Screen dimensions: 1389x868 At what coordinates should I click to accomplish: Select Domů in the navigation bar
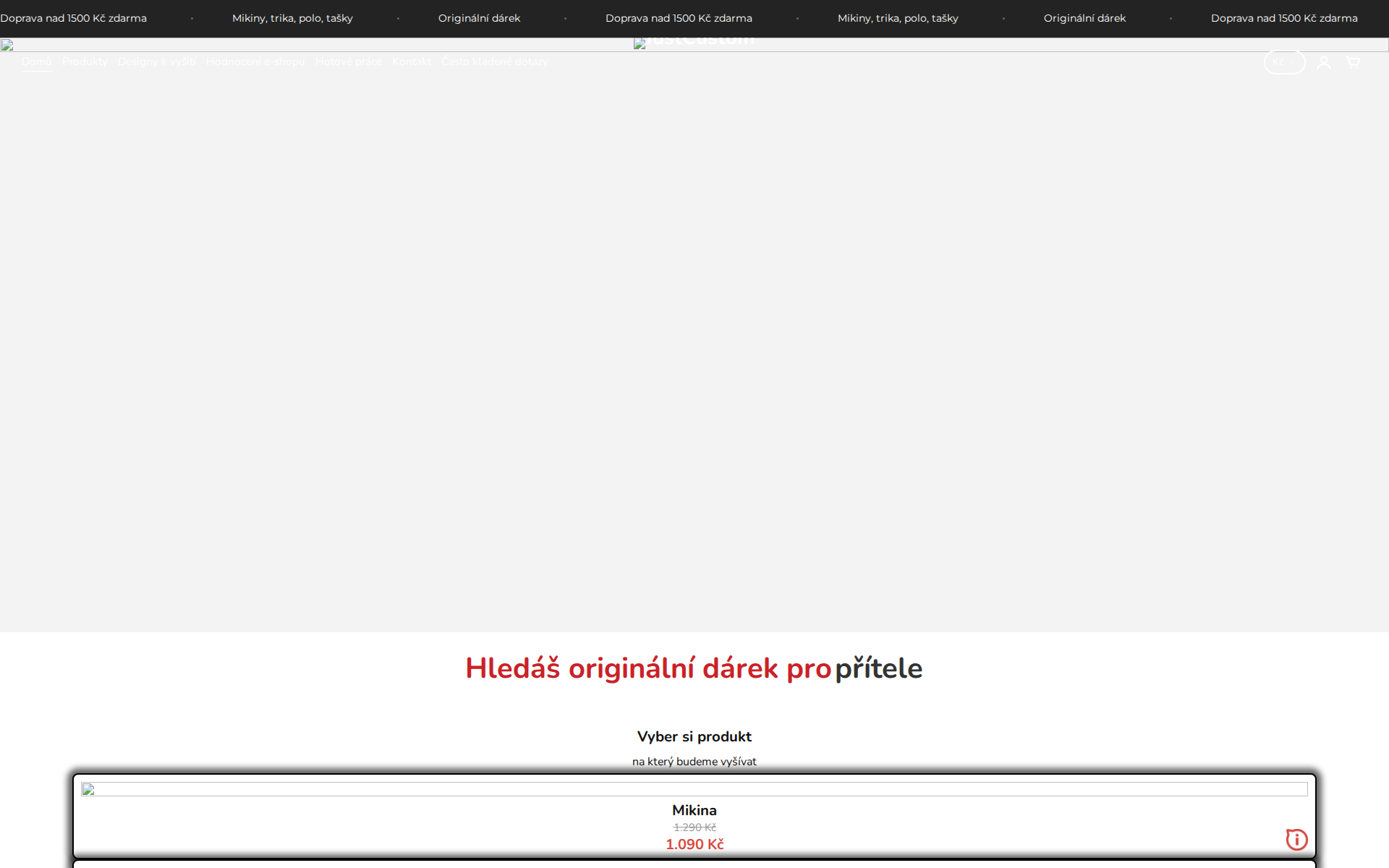36,62
